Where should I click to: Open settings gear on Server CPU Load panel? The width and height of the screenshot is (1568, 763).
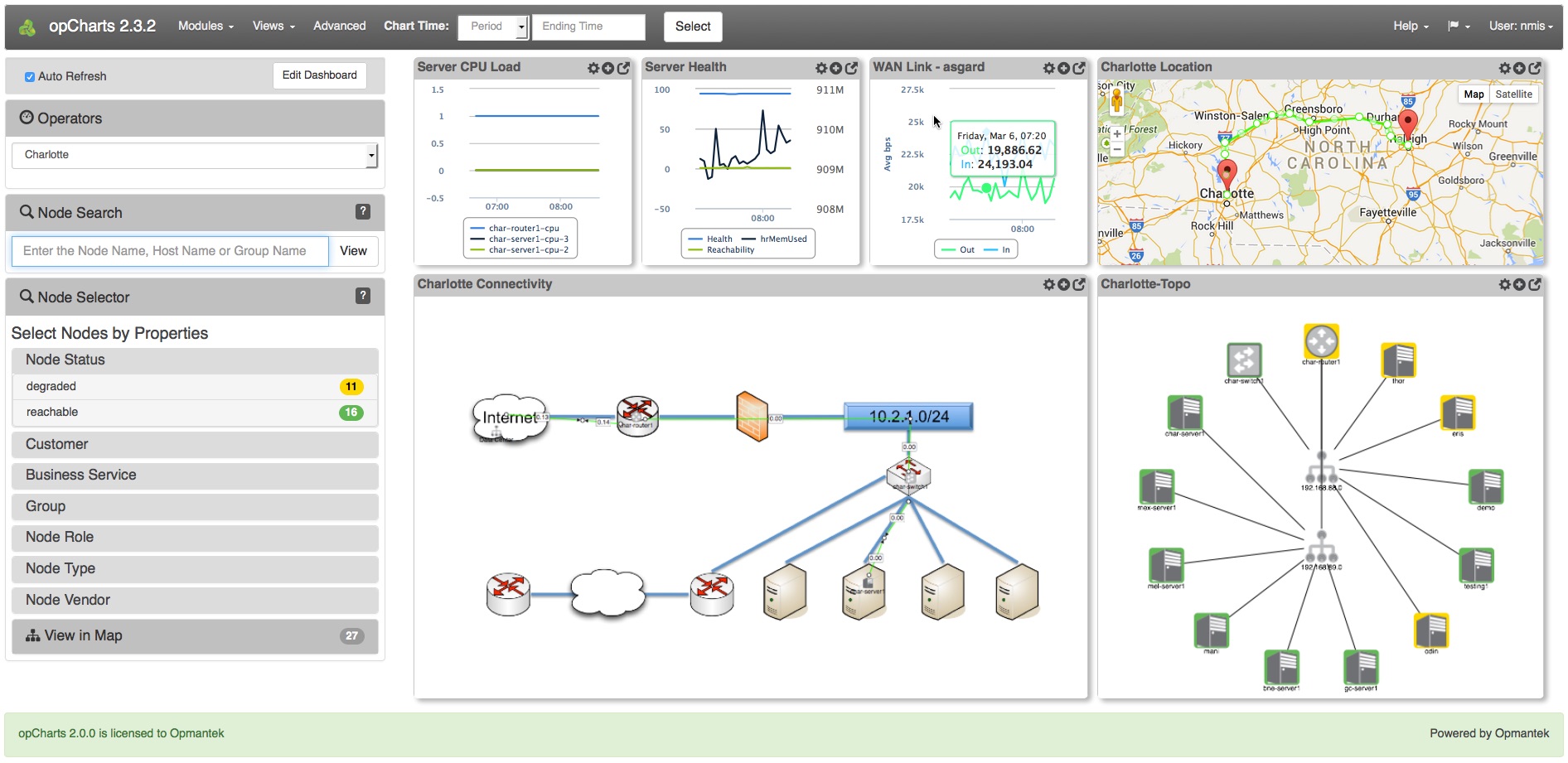click(x=593, y=68)
